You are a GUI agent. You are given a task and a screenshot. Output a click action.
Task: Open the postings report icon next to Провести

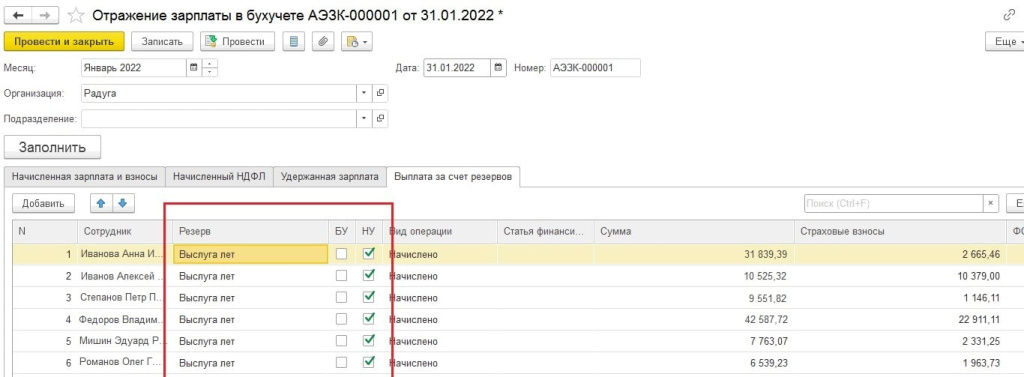[x=294, y=42]
